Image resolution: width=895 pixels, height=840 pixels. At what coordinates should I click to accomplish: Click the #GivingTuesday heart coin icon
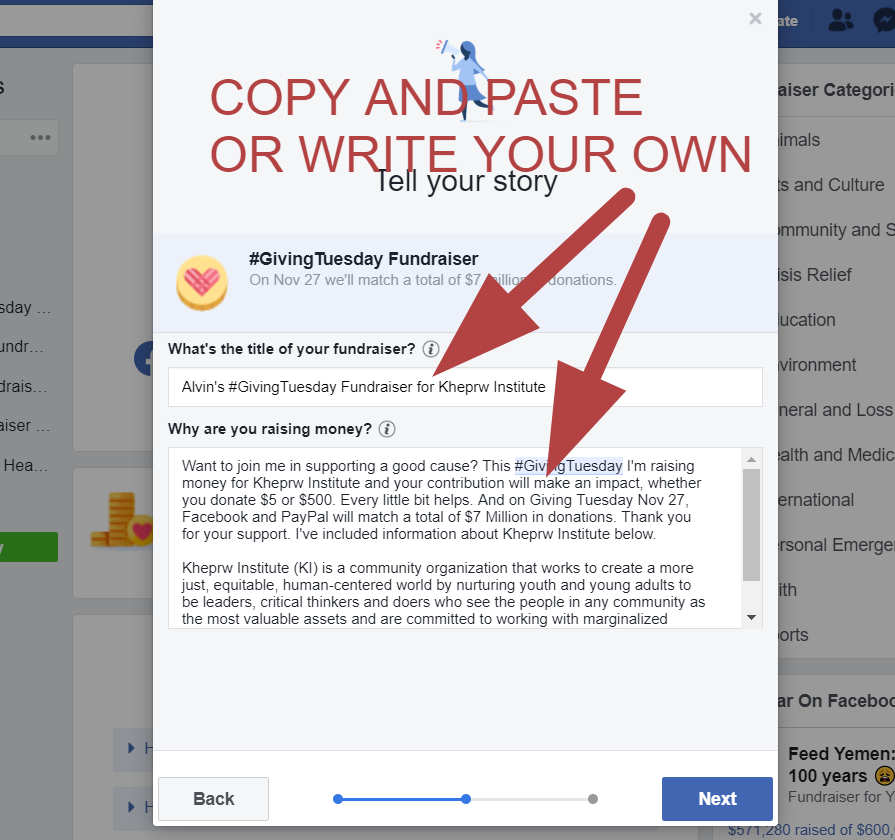[202, 282]
